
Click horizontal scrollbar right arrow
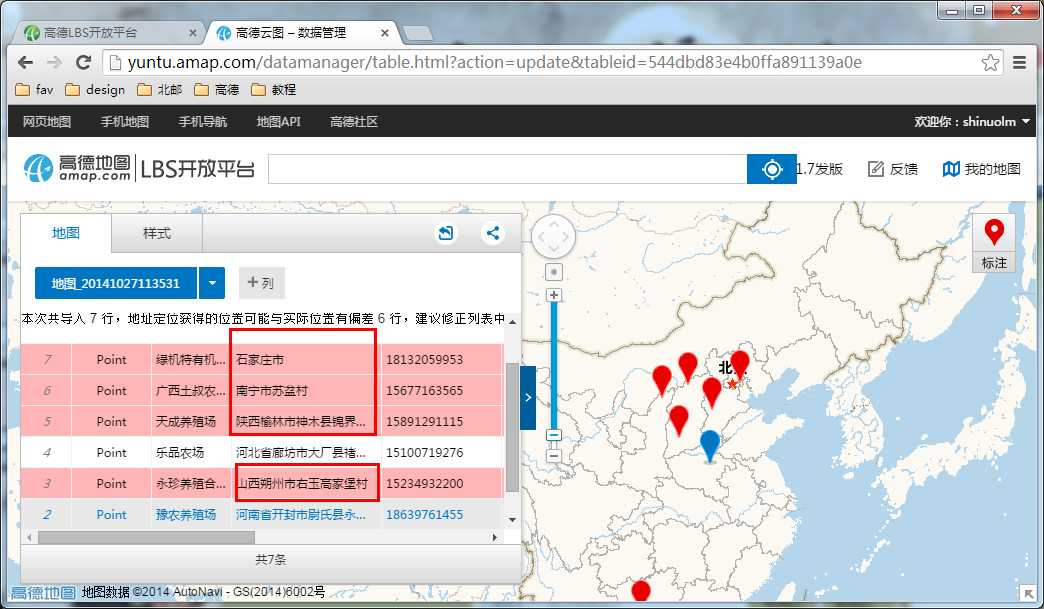point(495,536)
